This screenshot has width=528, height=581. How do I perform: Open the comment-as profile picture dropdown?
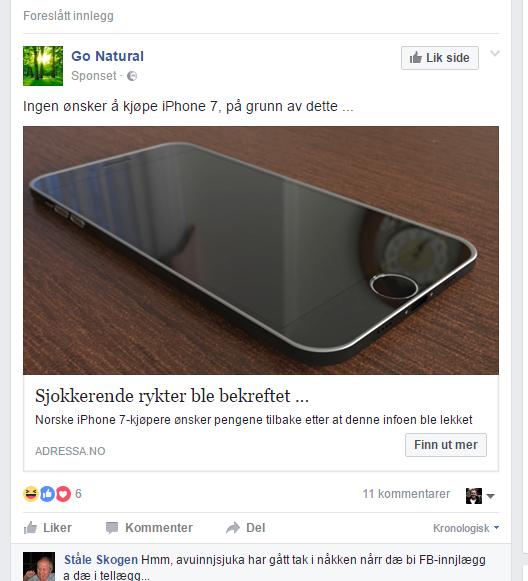(480, 496)
